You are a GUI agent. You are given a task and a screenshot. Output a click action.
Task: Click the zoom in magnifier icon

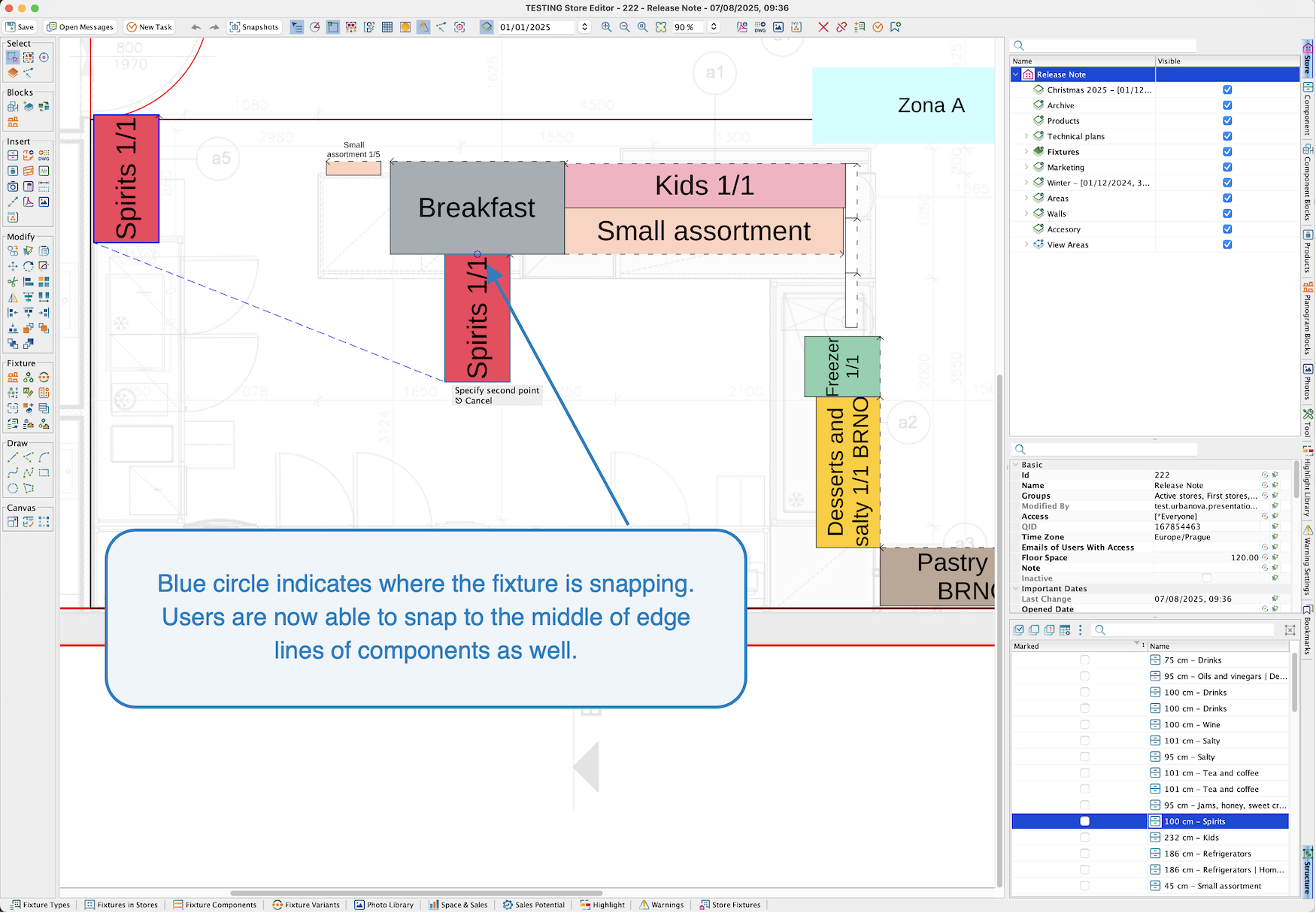click(606, 27)
